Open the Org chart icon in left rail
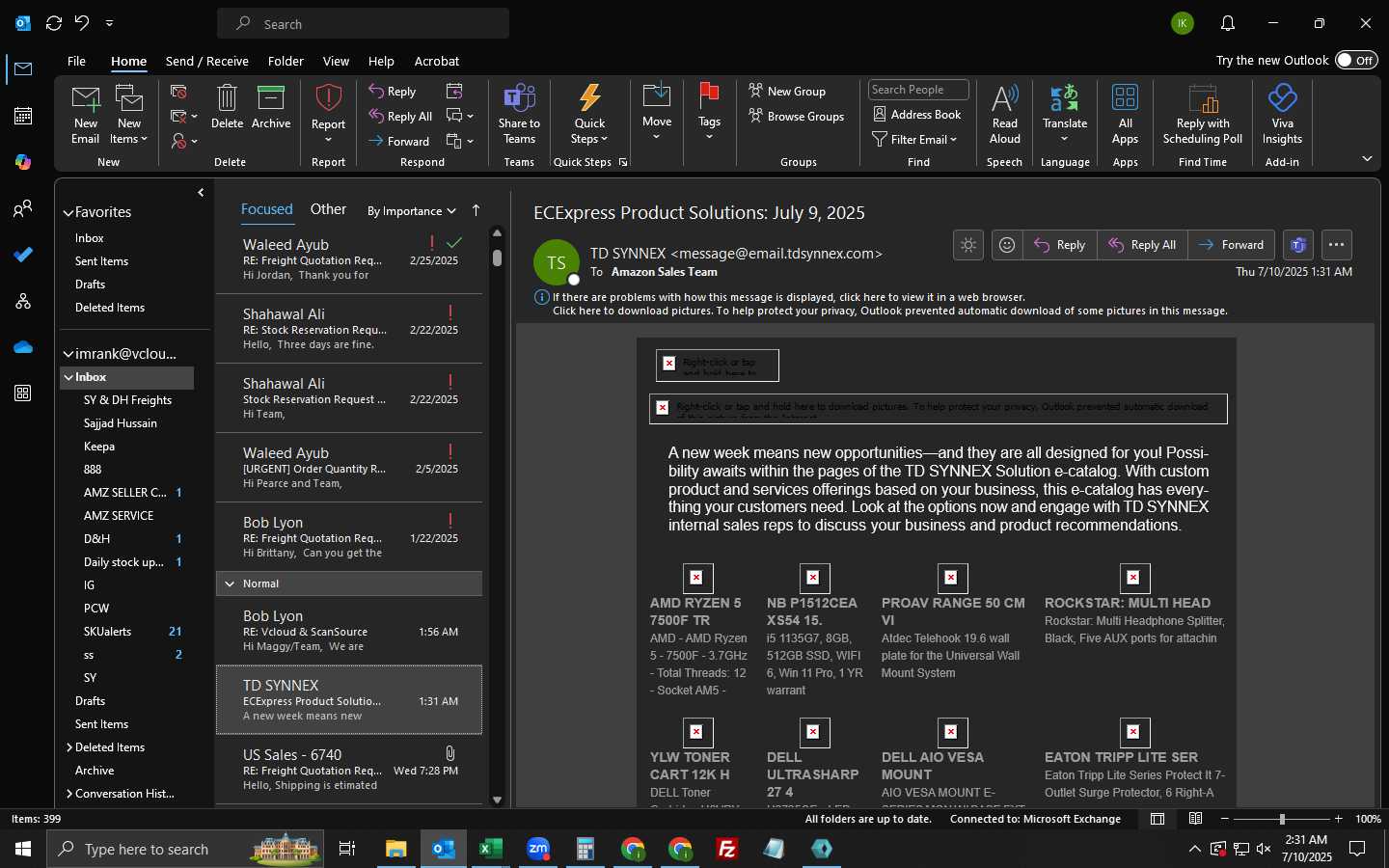Viewport: 1389px width, 868px height. point(23,301)
